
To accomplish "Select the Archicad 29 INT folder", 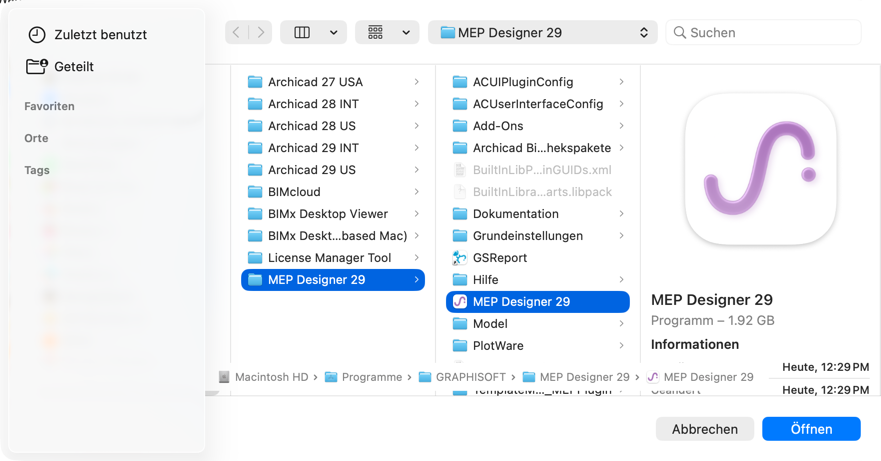I will point(333,148).
